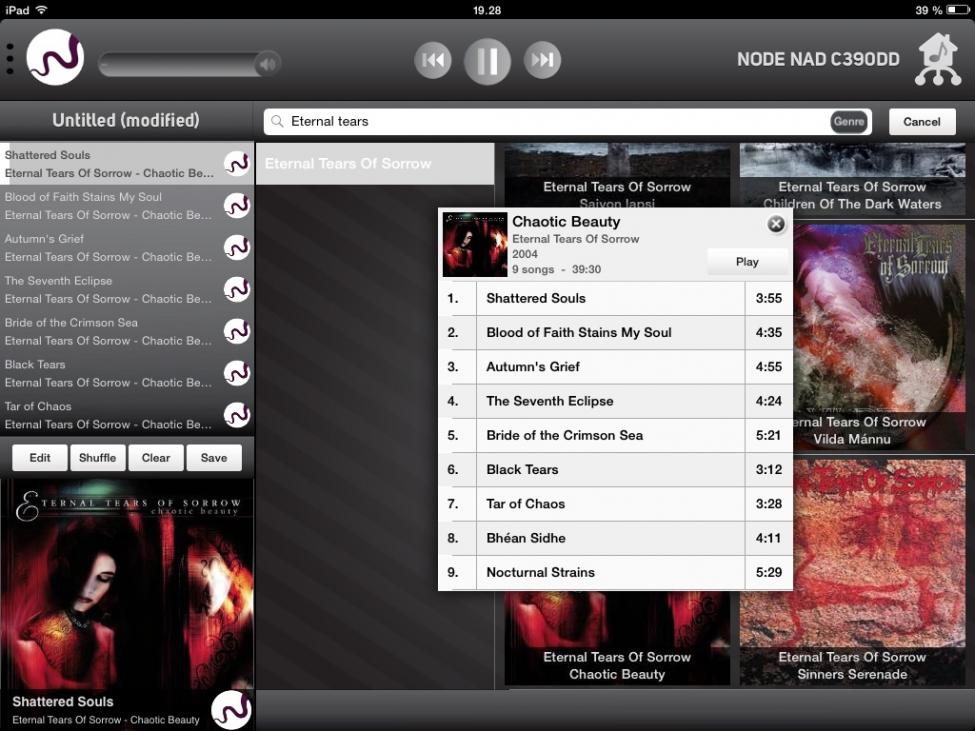This screenshot has width=975, height=731.
Task: Edit the play queue
Action: (40, 457)
